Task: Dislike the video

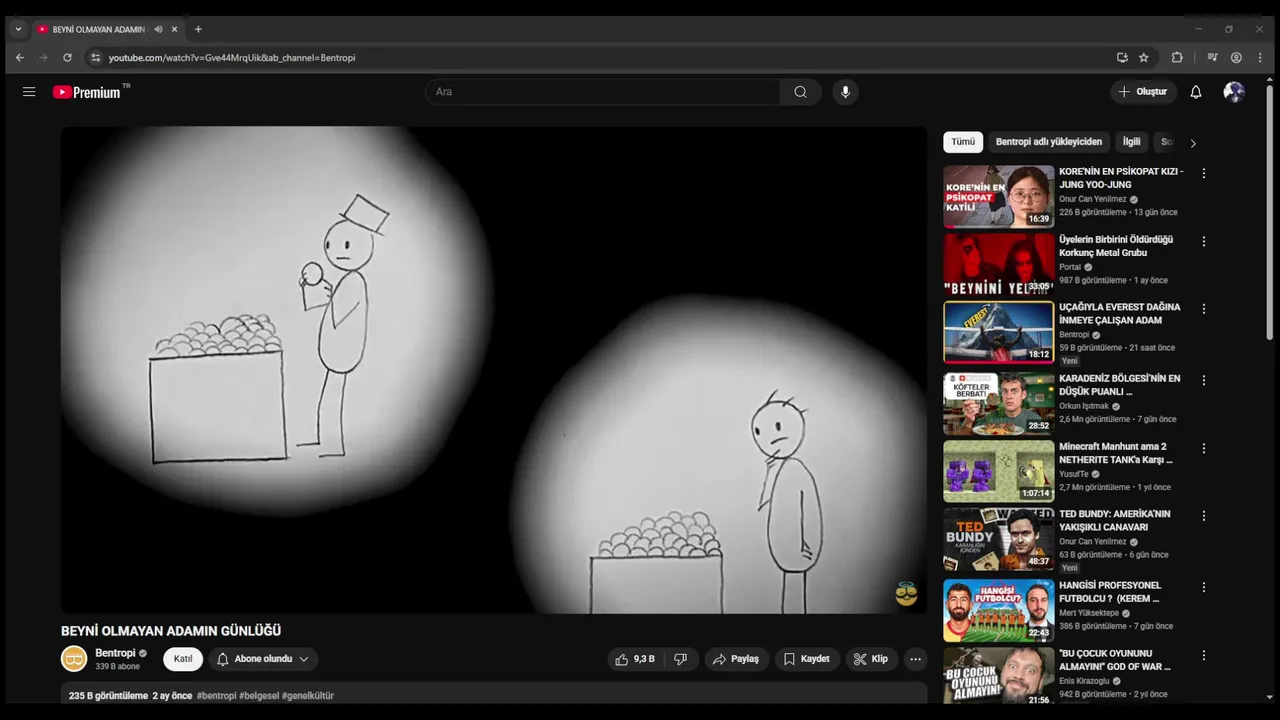Action: click(x=680, y=659)
